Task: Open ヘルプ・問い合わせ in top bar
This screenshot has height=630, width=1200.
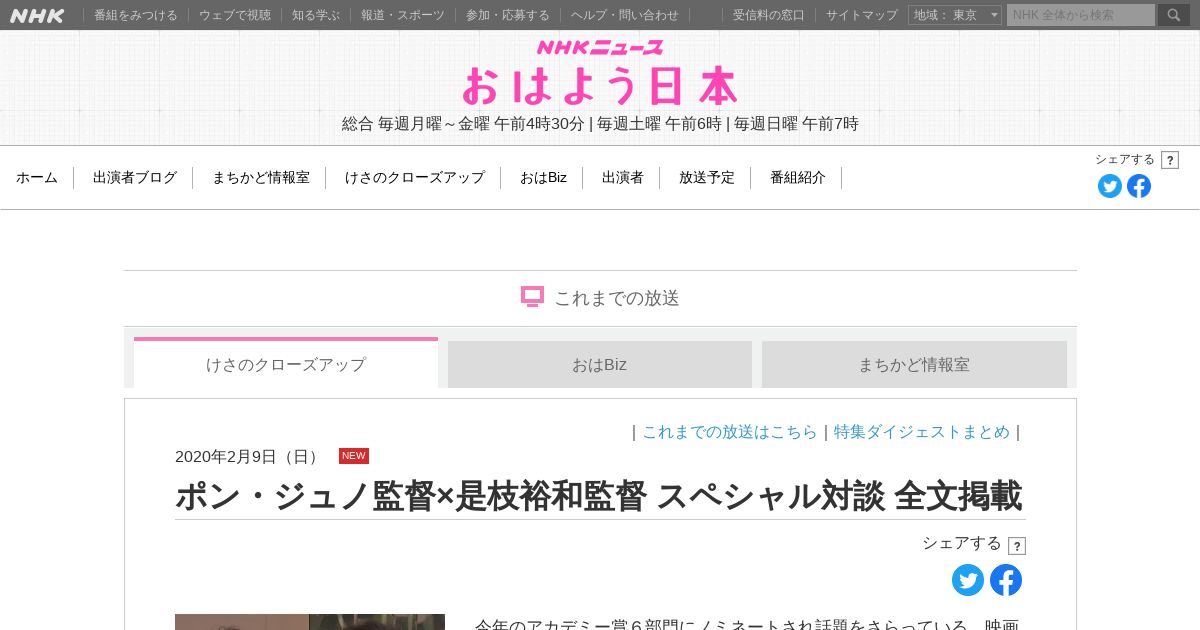Action: point(625,15)
